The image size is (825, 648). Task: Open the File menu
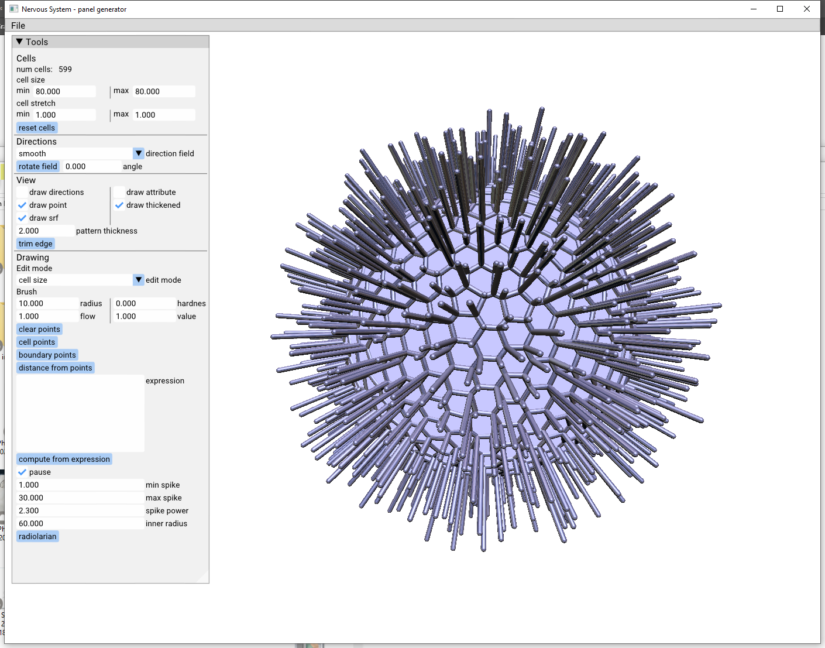click(x=18, y=25)
